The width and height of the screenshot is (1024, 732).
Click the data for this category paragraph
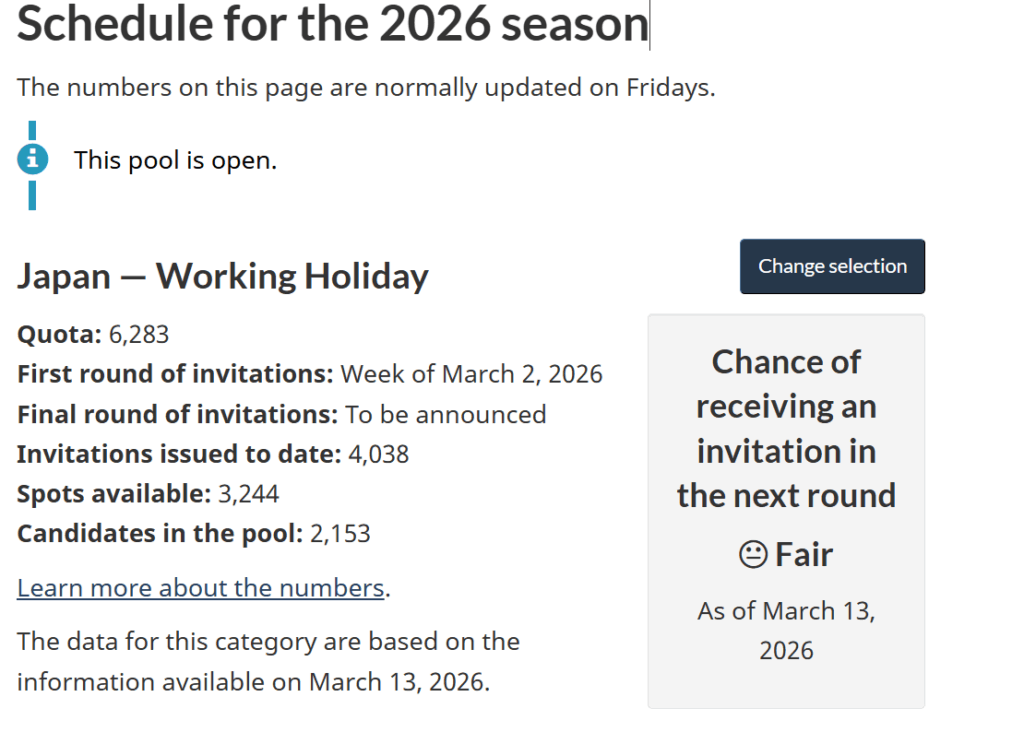pyautogui.click(x=268, y=662)
